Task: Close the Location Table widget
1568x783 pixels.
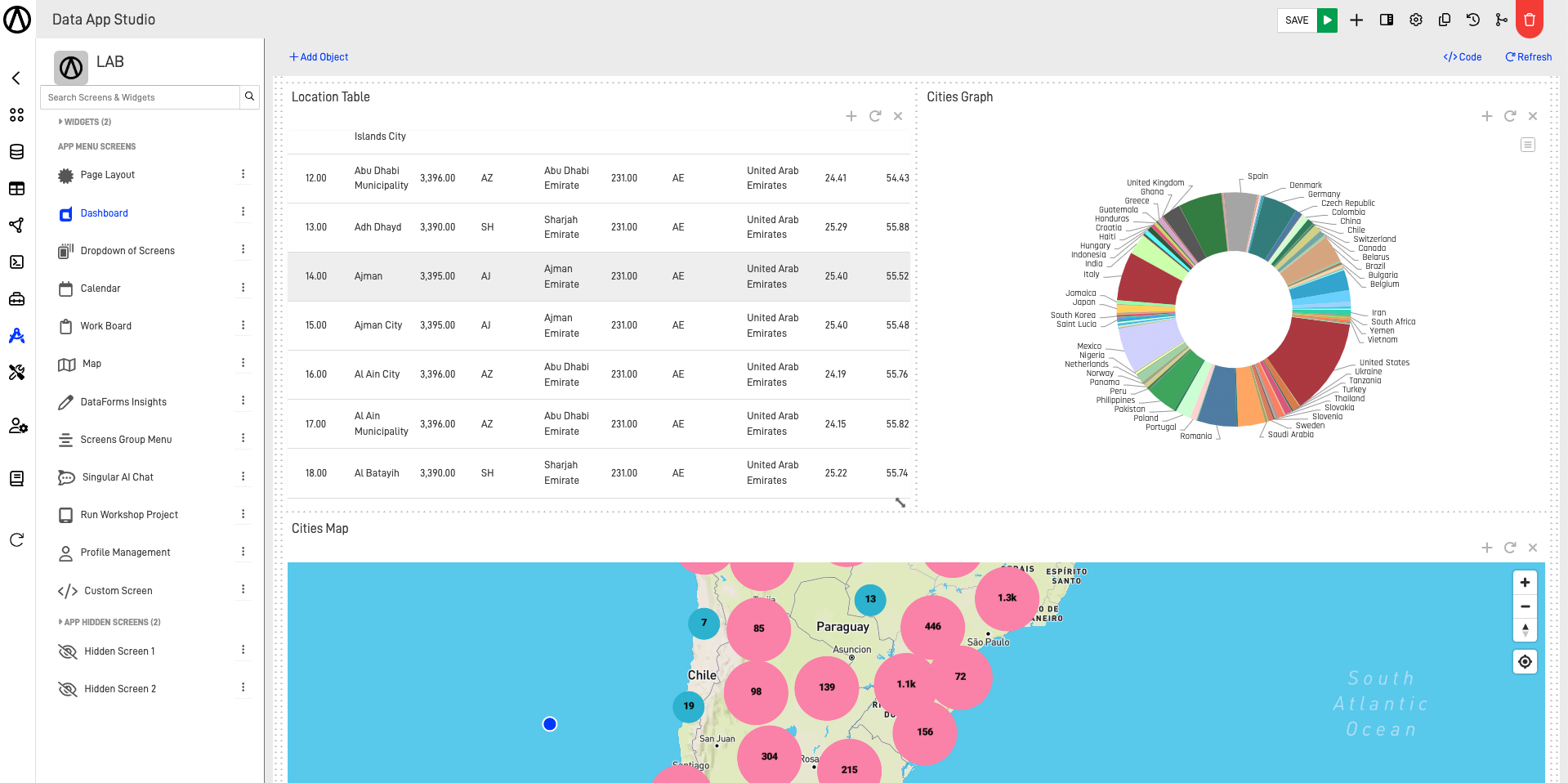Action: 898,116
